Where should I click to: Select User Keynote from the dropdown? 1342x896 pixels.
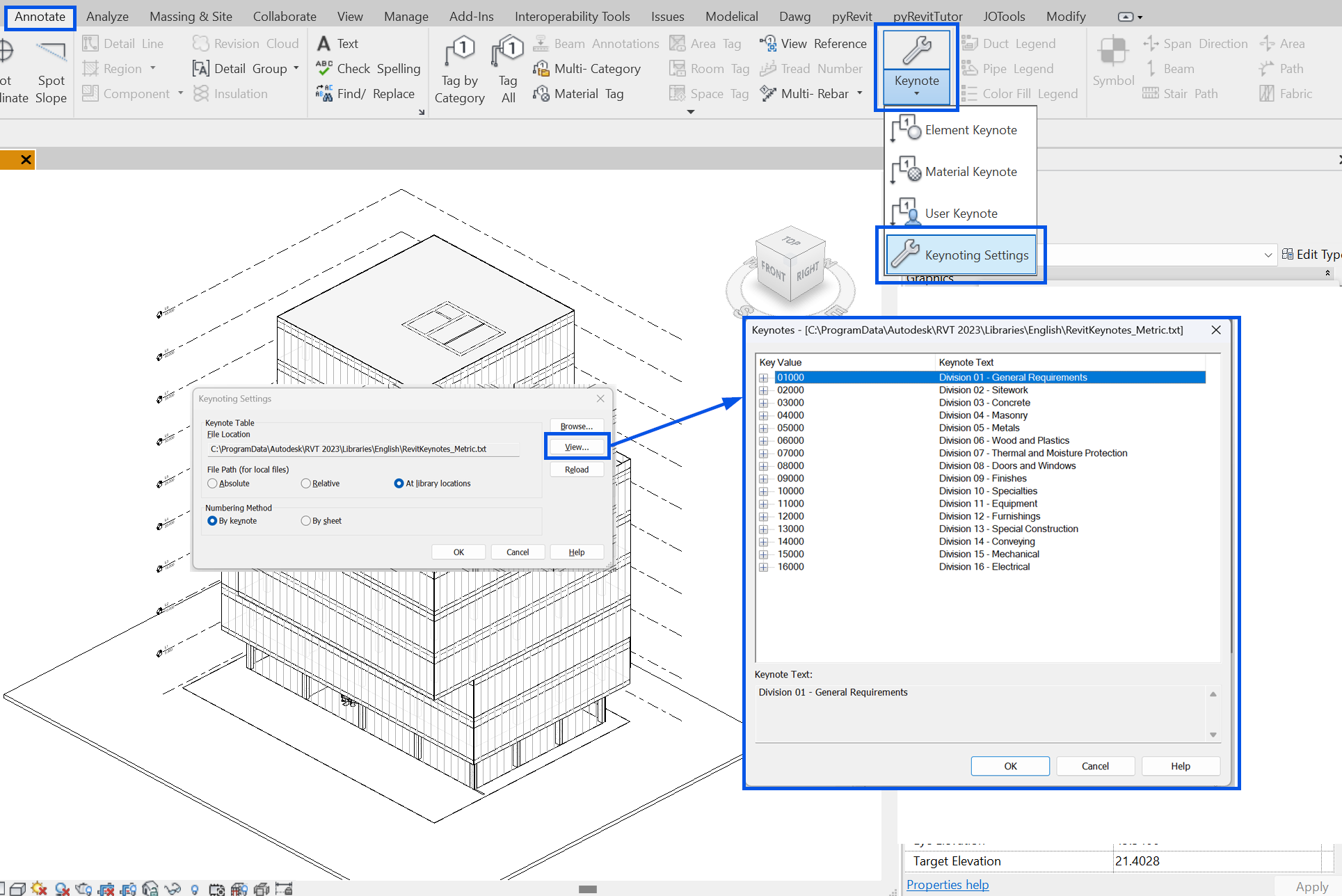click(960, 214)
